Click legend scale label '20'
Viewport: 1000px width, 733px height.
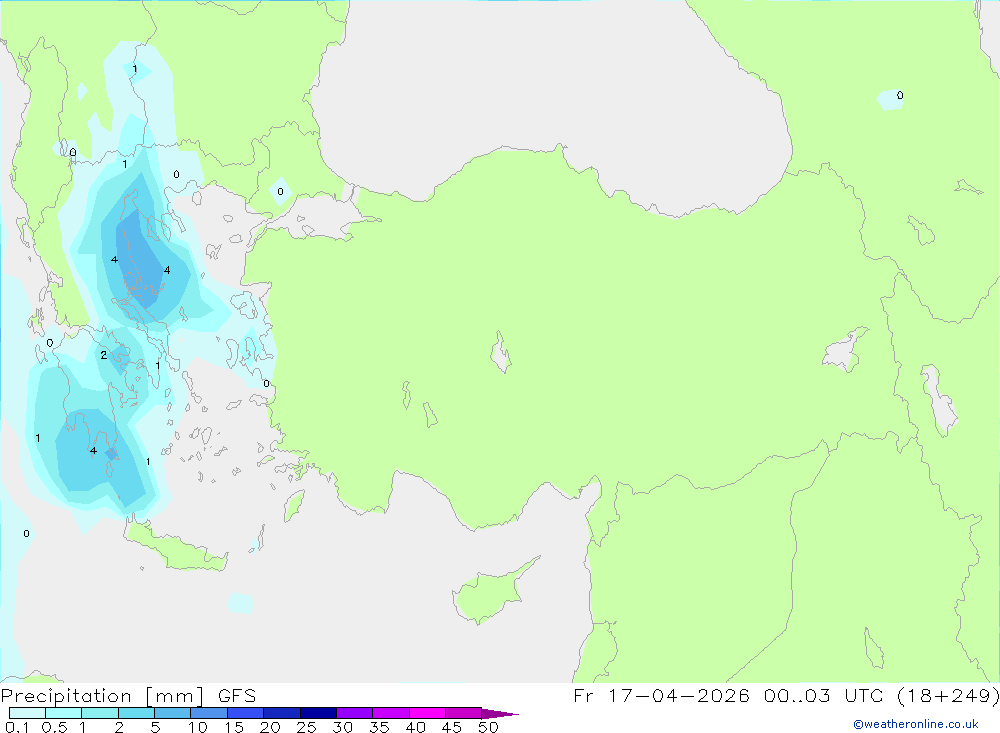coord(270,727)
